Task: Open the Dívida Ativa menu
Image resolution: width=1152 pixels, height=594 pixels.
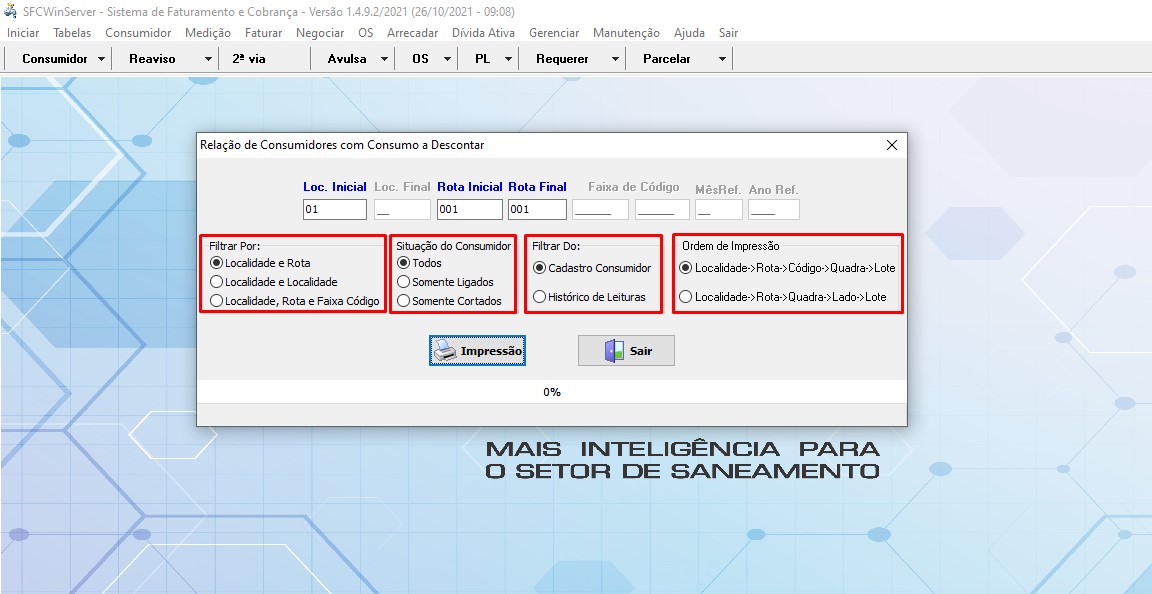Action: (483, 33)
